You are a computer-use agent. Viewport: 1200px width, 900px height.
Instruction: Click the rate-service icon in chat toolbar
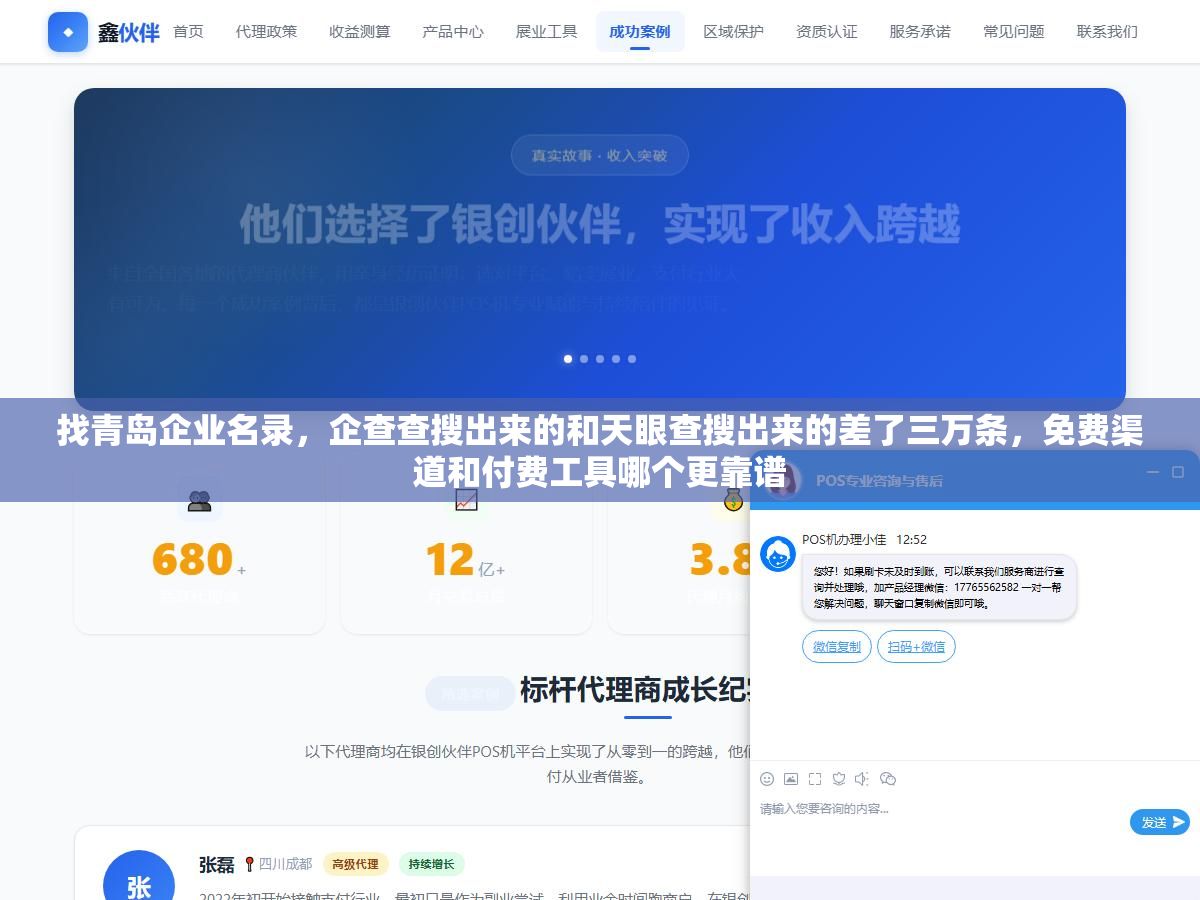click(839, 779)
